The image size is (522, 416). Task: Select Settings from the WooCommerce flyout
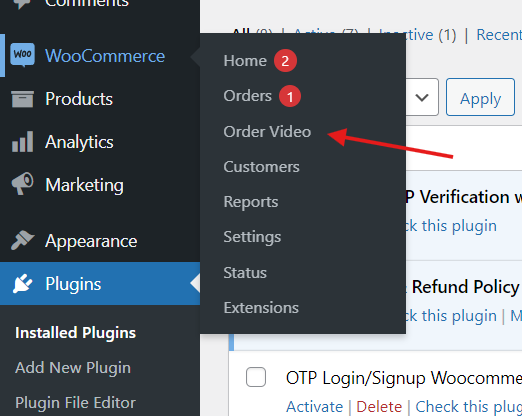252,237
